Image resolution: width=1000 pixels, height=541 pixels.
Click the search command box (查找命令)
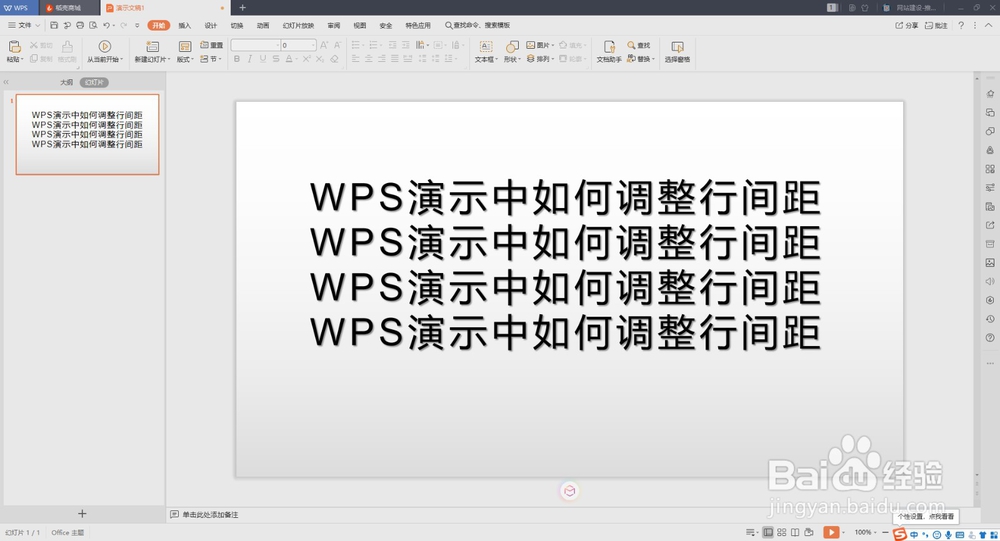478,26
